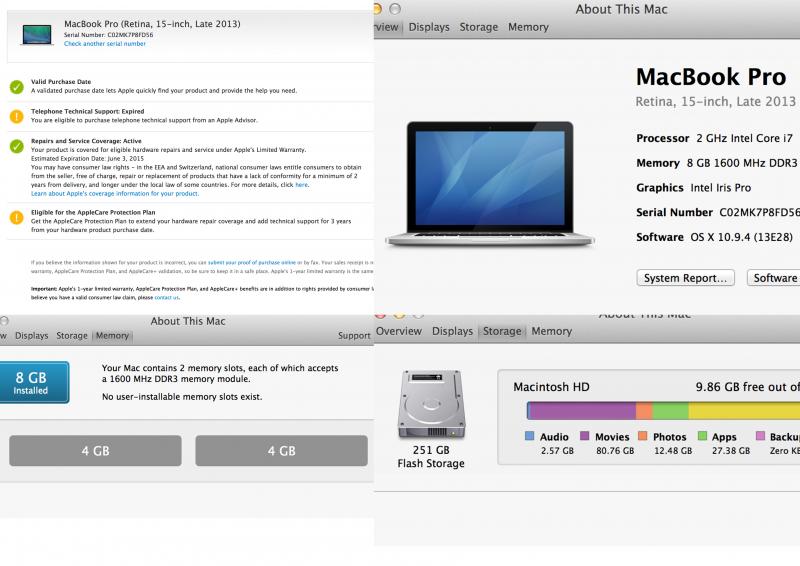
Task: Select the right 4 GB memory slot
Action: 282,451
